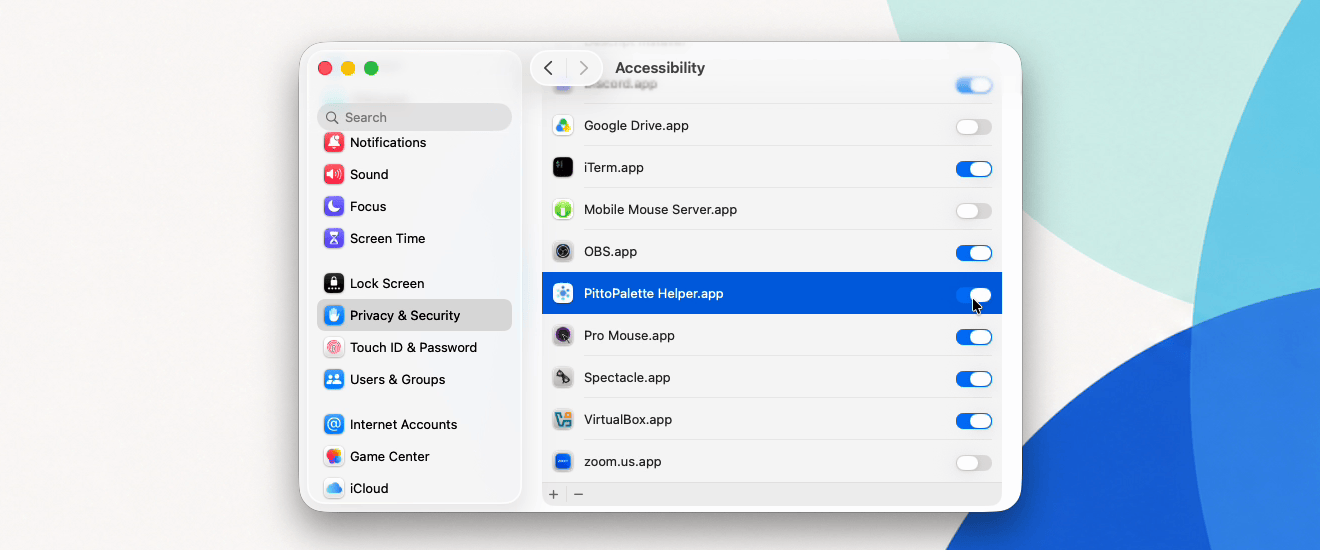Click the Notifications bell icon in sidebar
This screenshot has height=550, width=1320.
pyautogui.click(x=334, y=142)
